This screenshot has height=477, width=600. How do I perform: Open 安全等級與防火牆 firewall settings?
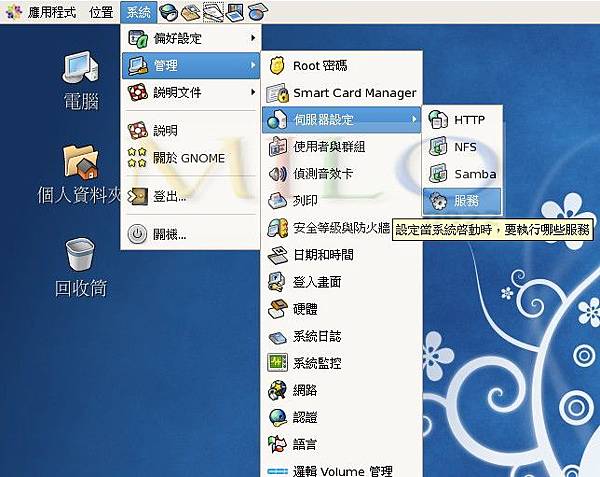coord(329,228)
